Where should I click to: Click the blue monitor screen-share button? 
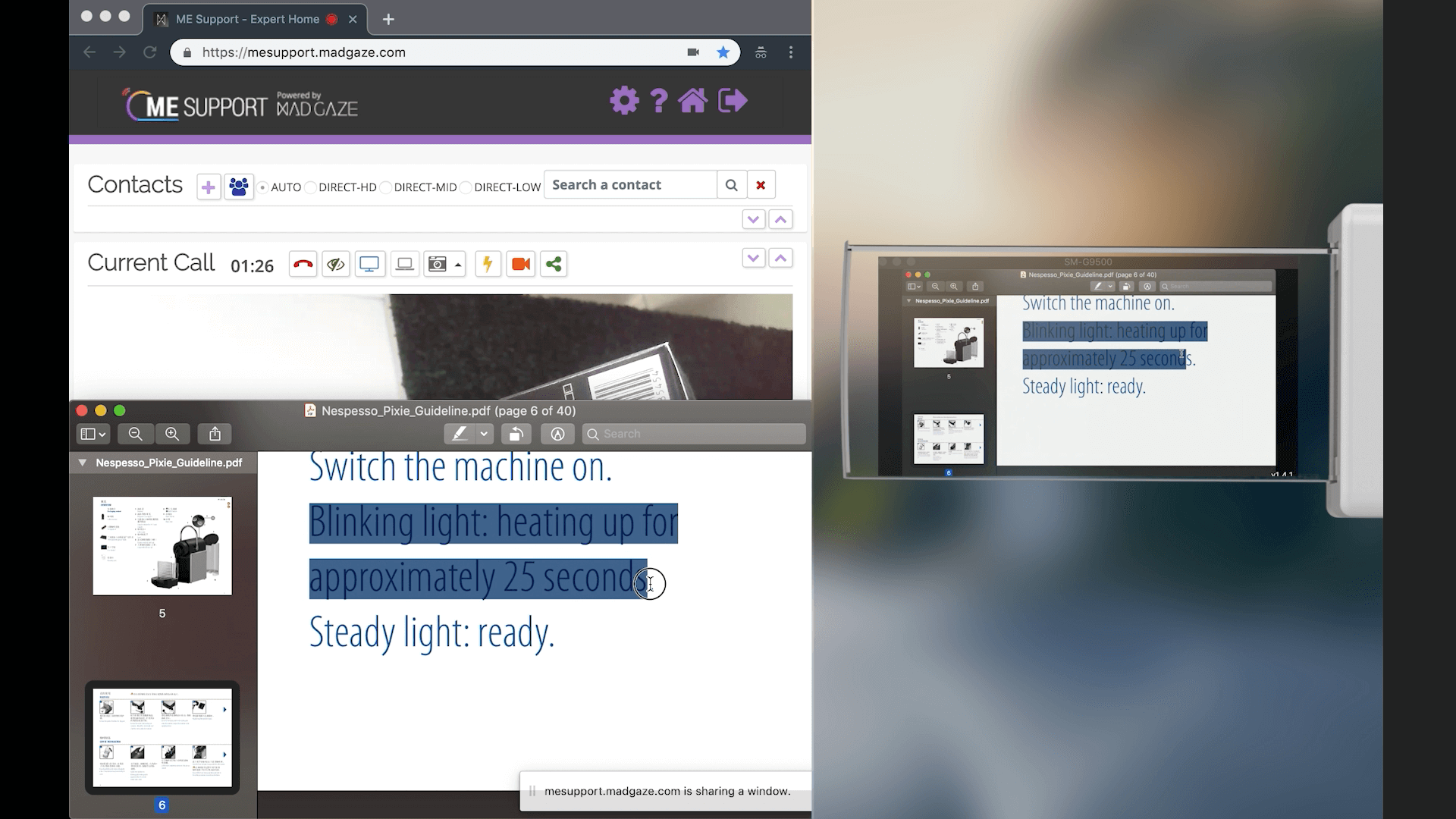click(369, 264)
